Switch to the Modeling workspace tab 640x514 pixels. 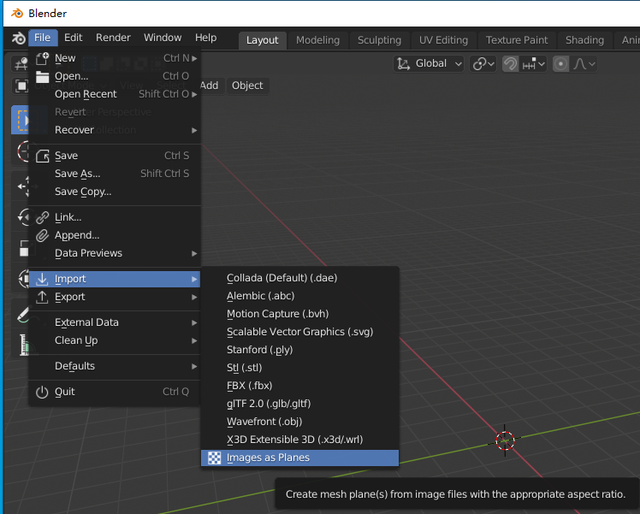pos(318,40)
